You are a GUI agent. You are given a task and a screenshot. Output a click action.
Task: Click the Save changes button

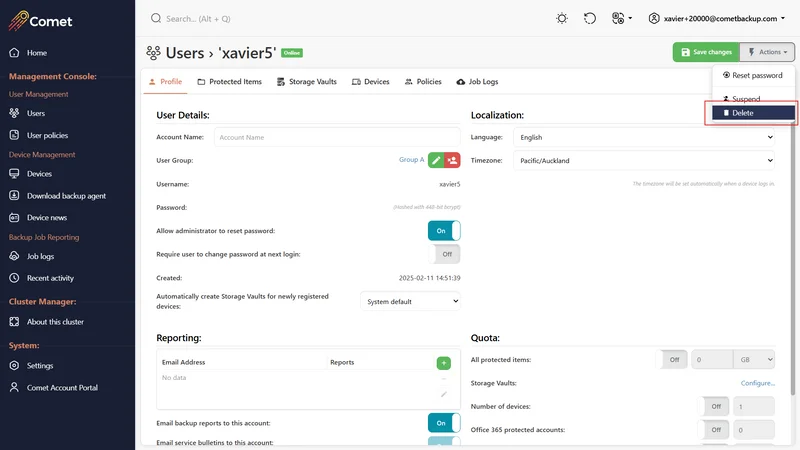(706, 52)
